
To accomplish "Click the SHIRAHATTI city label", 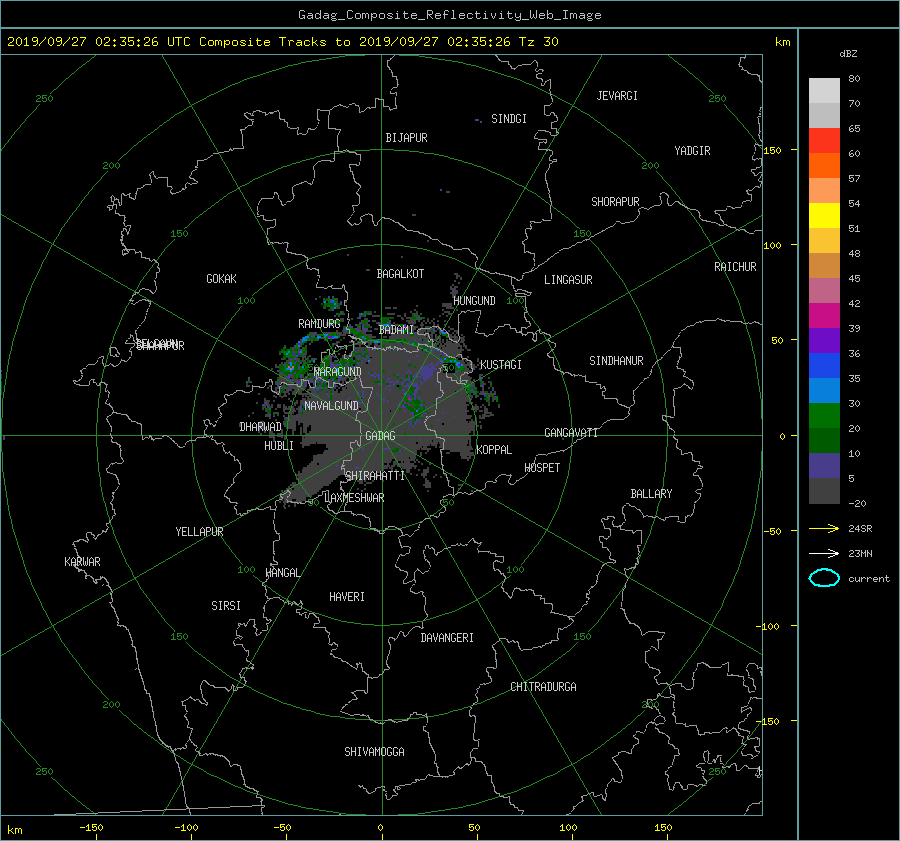I will click(375, 476).
